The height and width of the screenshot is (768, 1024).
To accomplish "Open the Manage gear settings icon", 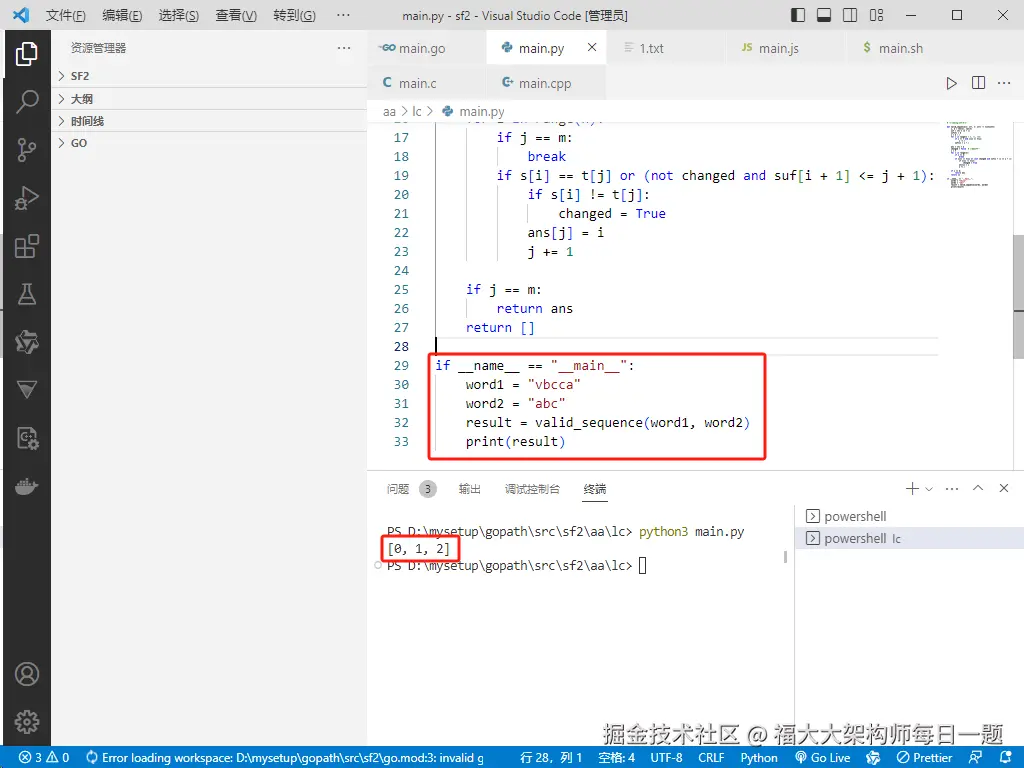I will (27, 722).
